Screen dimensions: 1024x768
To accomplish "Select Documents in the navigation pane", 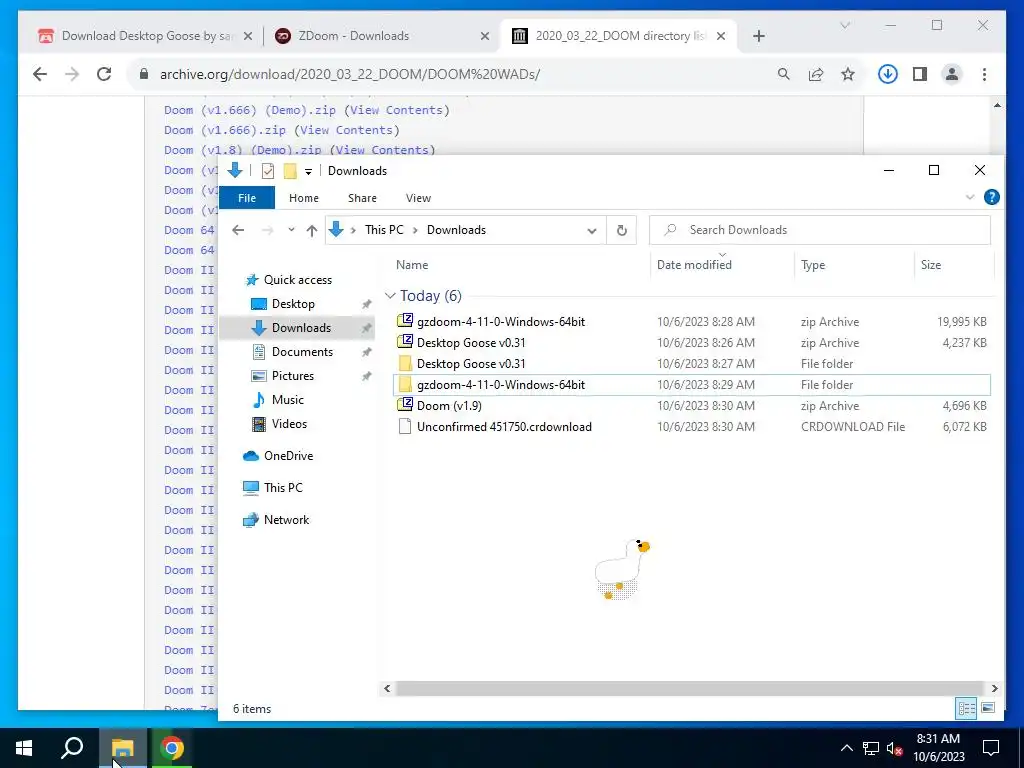I will 302,351.
